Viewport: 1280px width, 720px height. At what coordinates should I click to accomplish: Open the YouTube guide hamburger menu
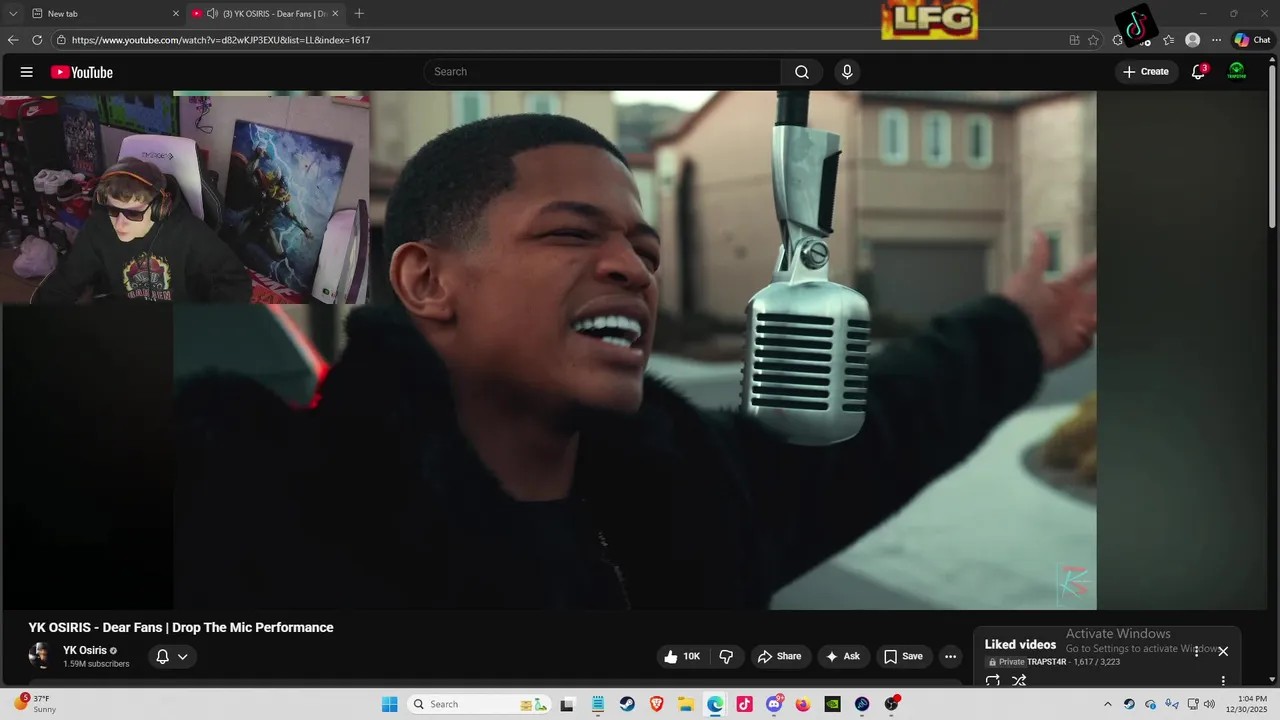coord(27,72)
